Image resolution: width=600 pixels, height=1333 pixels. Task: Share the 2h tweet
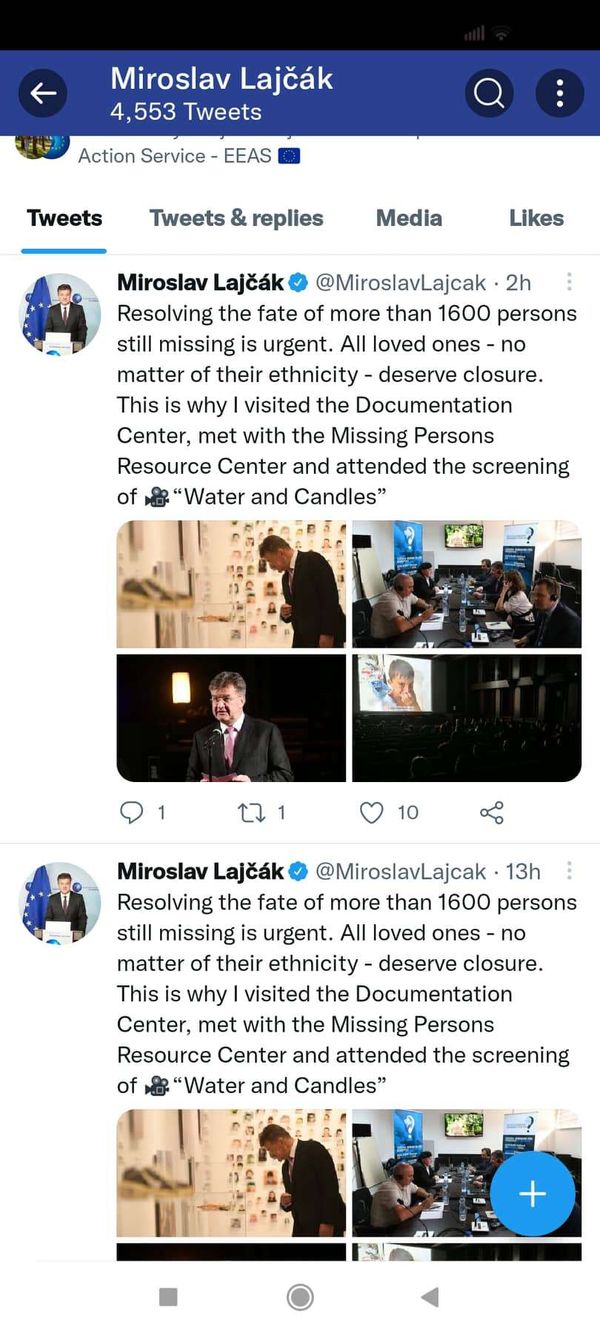[492, 812]
